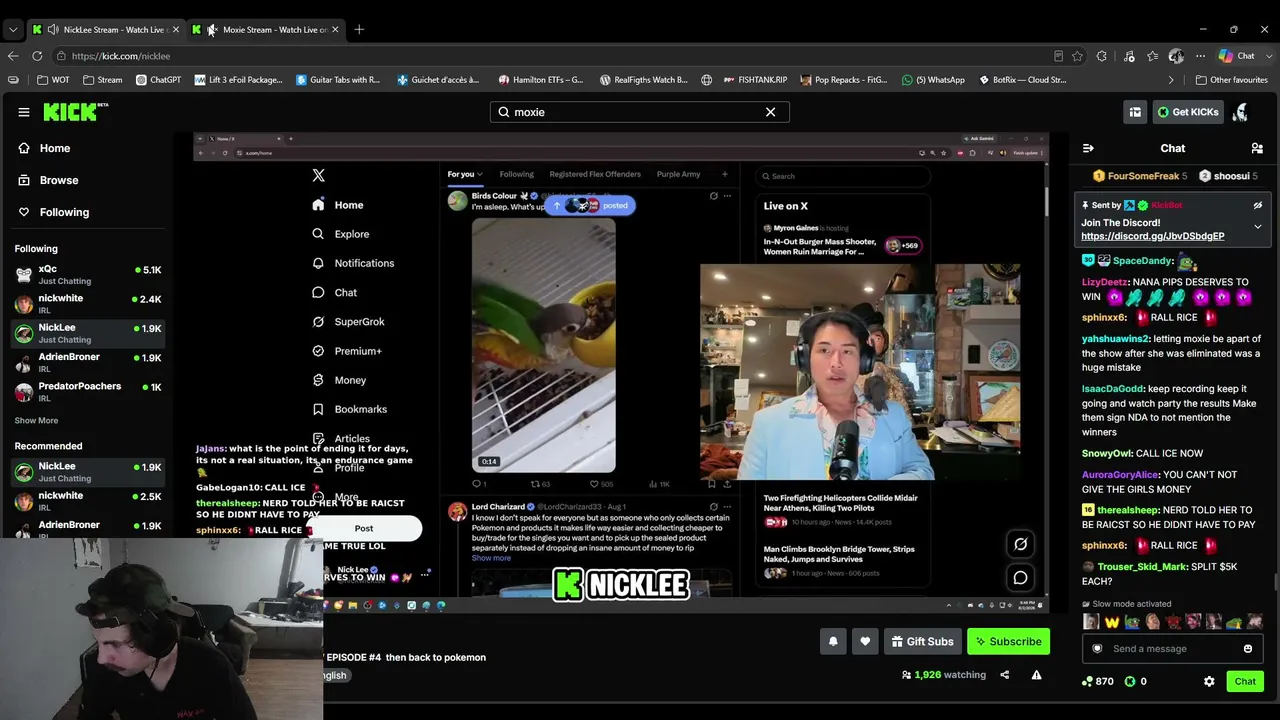Mute the NickLee Stream tab audio icon
Viewport: 1280px width, 720px height.
tap(52, 29)
